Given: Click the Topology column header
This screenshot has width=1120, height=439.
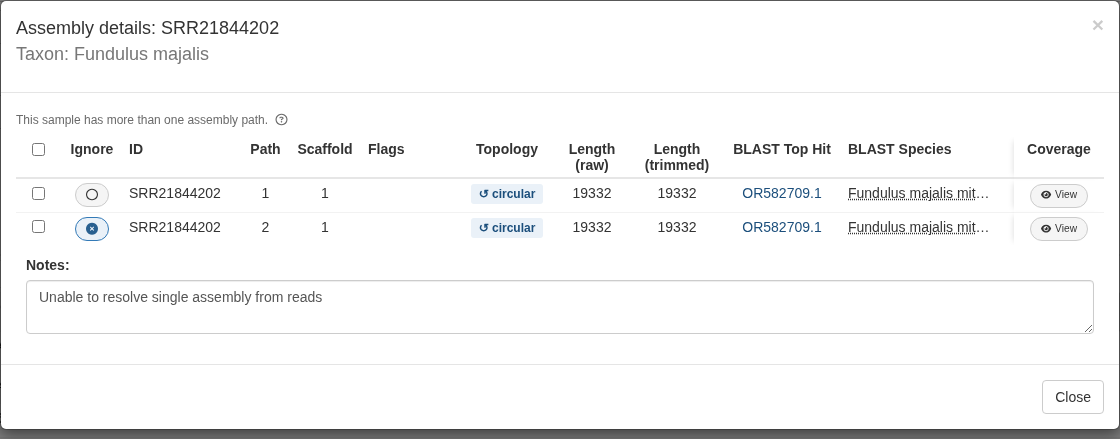Looking at the screenshot, I should (506, 149).
